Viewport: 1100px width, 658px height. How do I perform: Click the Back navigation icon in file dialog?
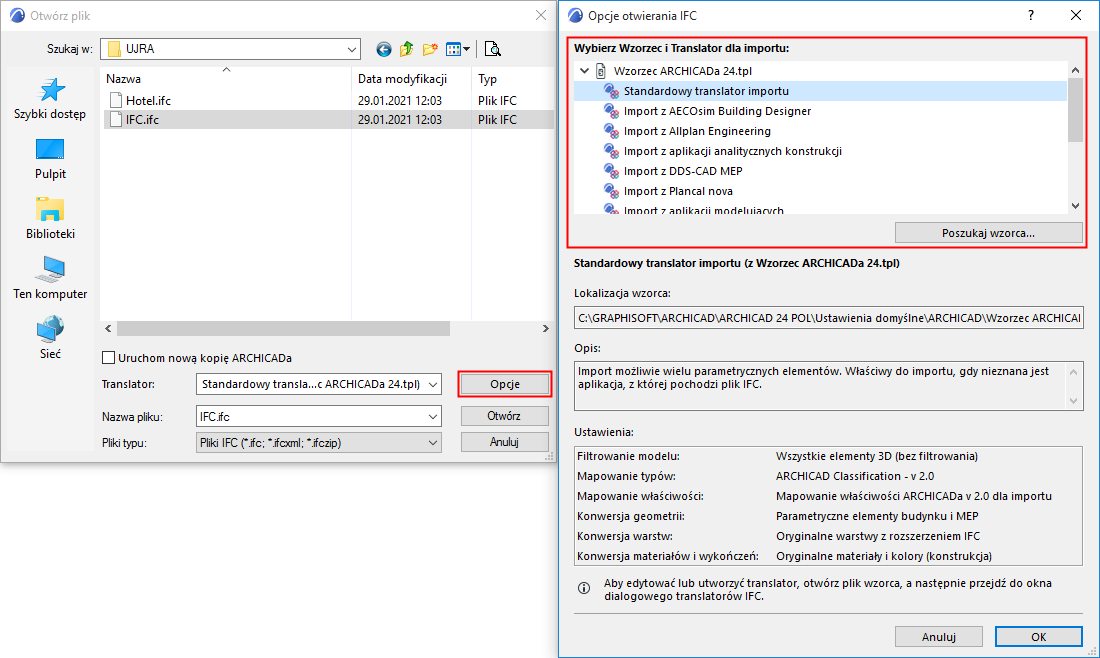coord(384,49)
